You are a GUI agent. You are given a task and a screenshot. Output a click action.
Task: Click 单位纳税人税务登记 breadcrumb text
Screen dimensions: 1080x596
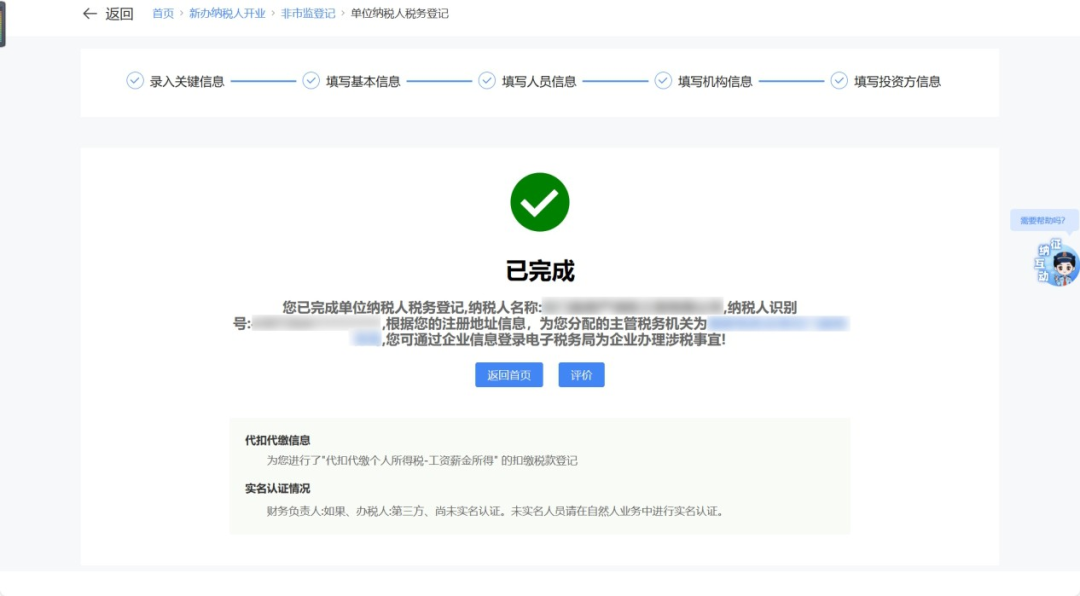(x=399, y=14)
